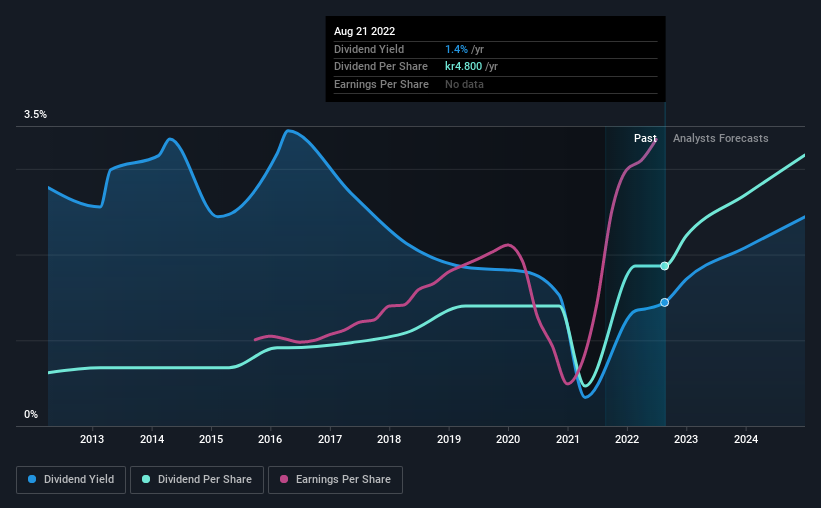
Task: Click the 1.4% dividend yield value
Action: pyautogui.click(x=456, y=49)
